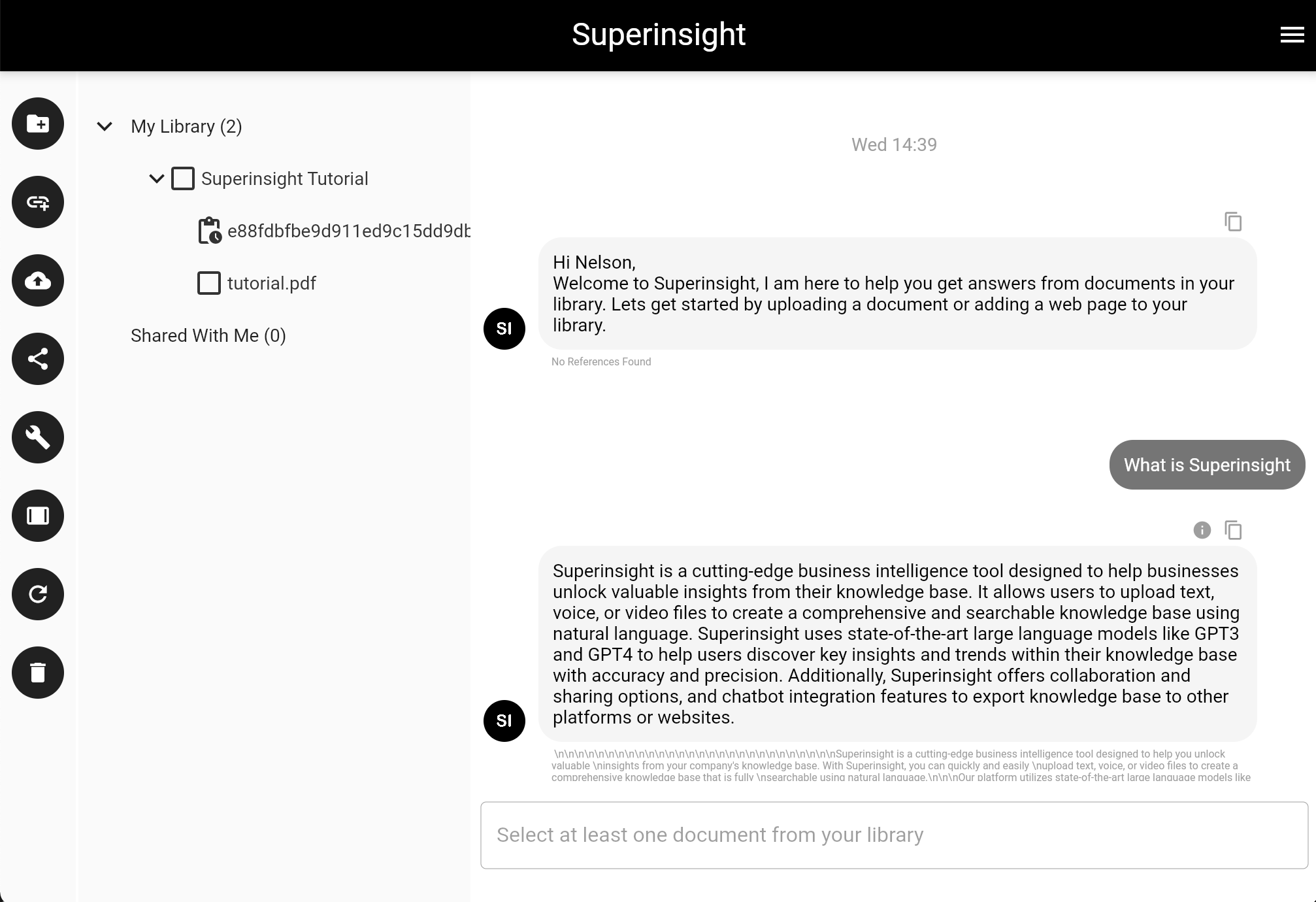Focus the chat message input field
This screenshot has width=1316, height=902.
pos(894,835)
